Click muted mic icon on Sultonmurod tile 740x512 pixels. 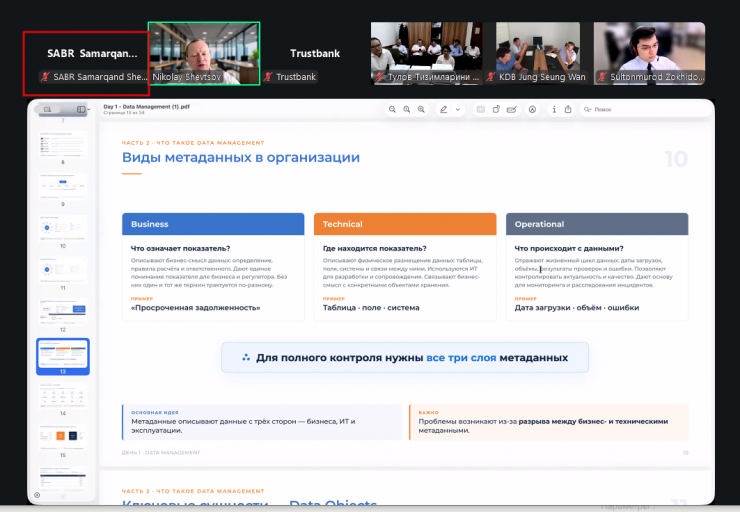[x=602, y=76]
